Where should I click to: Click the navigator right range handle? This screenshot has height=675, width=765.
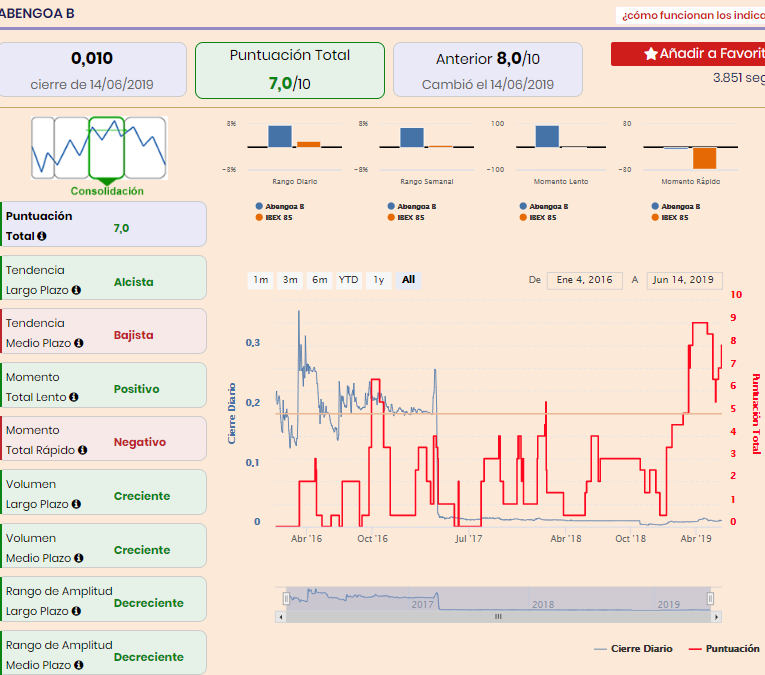(x=710, y=598)
